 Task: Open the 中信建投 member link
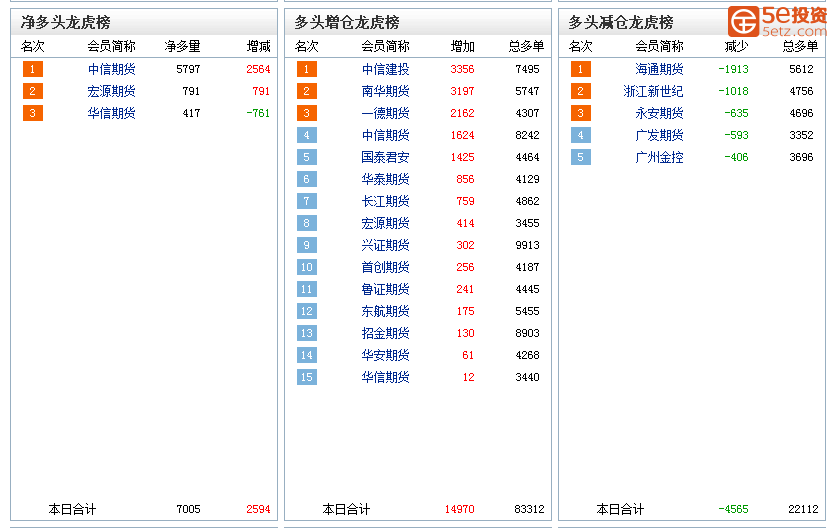(385, 69)
